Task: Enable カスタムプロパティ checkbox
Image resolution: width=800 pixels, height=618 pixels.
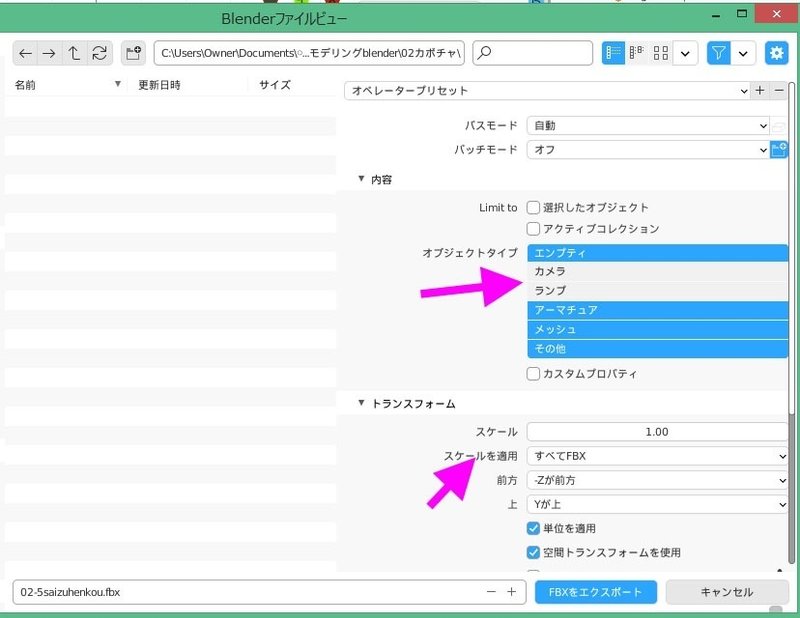Action: 533,374
